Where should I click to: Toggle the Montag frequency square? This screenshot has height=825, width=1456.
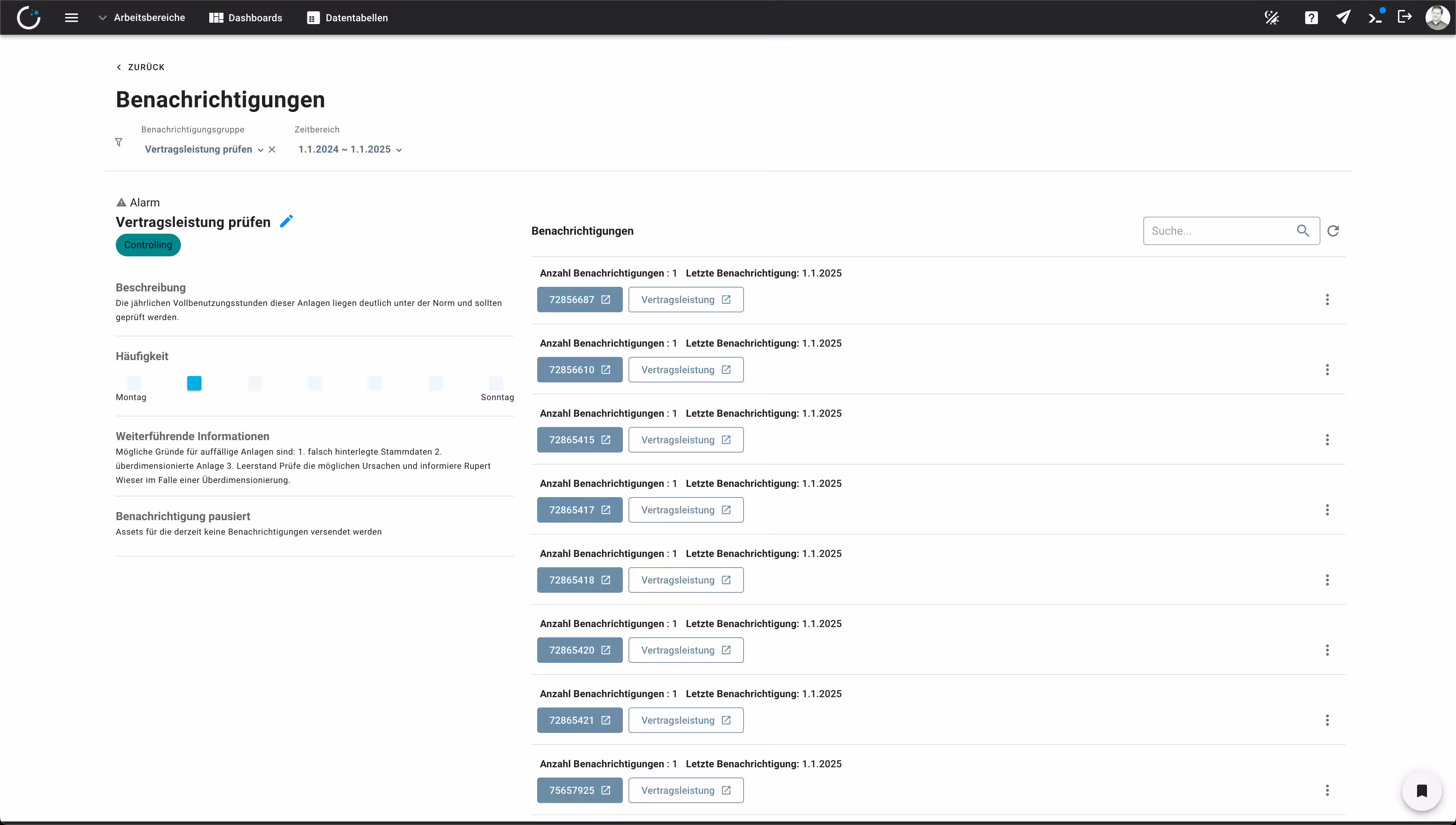(x=134, y=383)
